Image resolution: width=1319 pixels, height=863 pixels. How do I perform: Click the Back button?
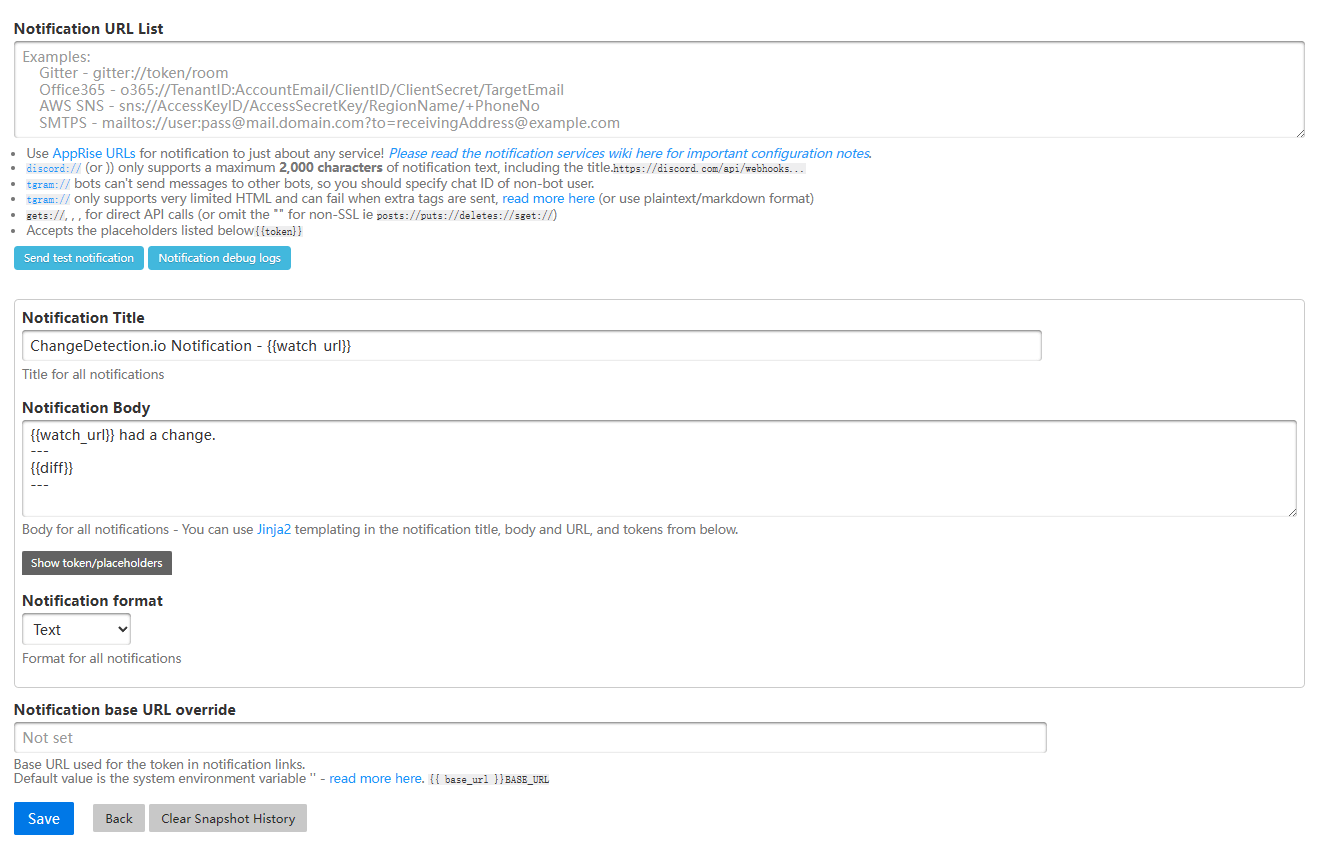click(x=118, y=818)
